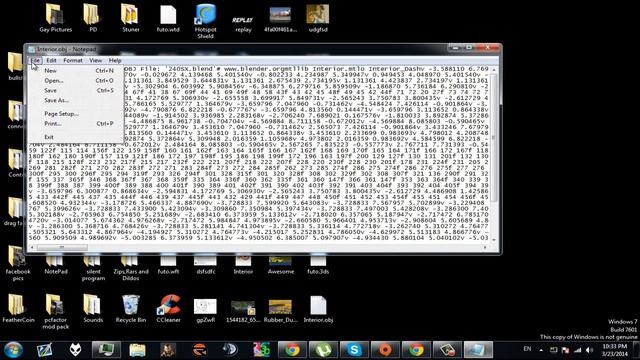Select the udgfsd image icon
The image size is (640, 360).
318,18
